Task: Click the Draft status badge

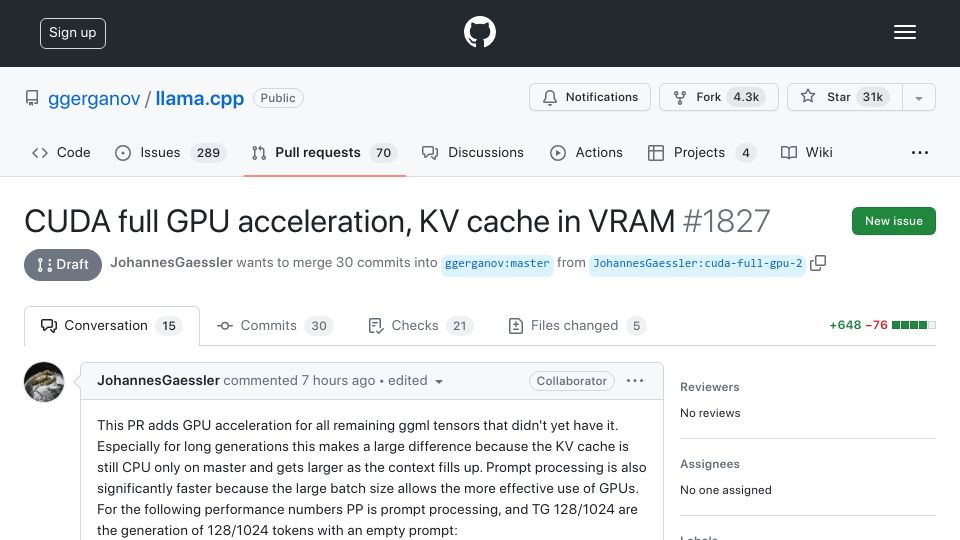Action: coord(63,264)
